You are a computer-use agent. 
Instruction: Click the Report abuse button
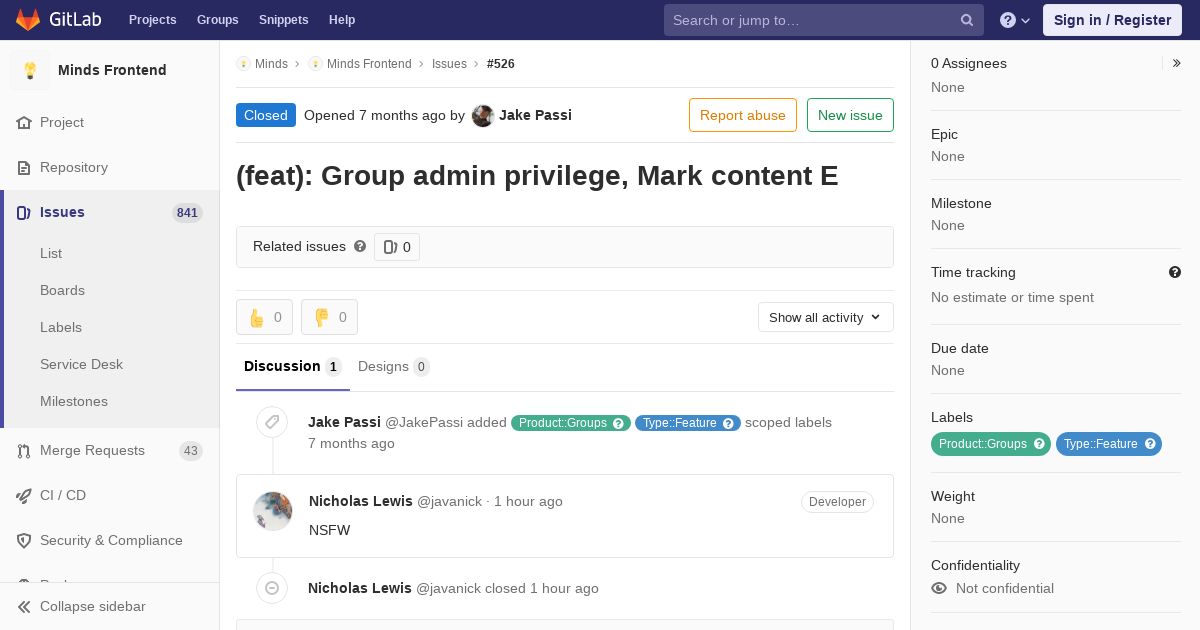tap(743, 115)
